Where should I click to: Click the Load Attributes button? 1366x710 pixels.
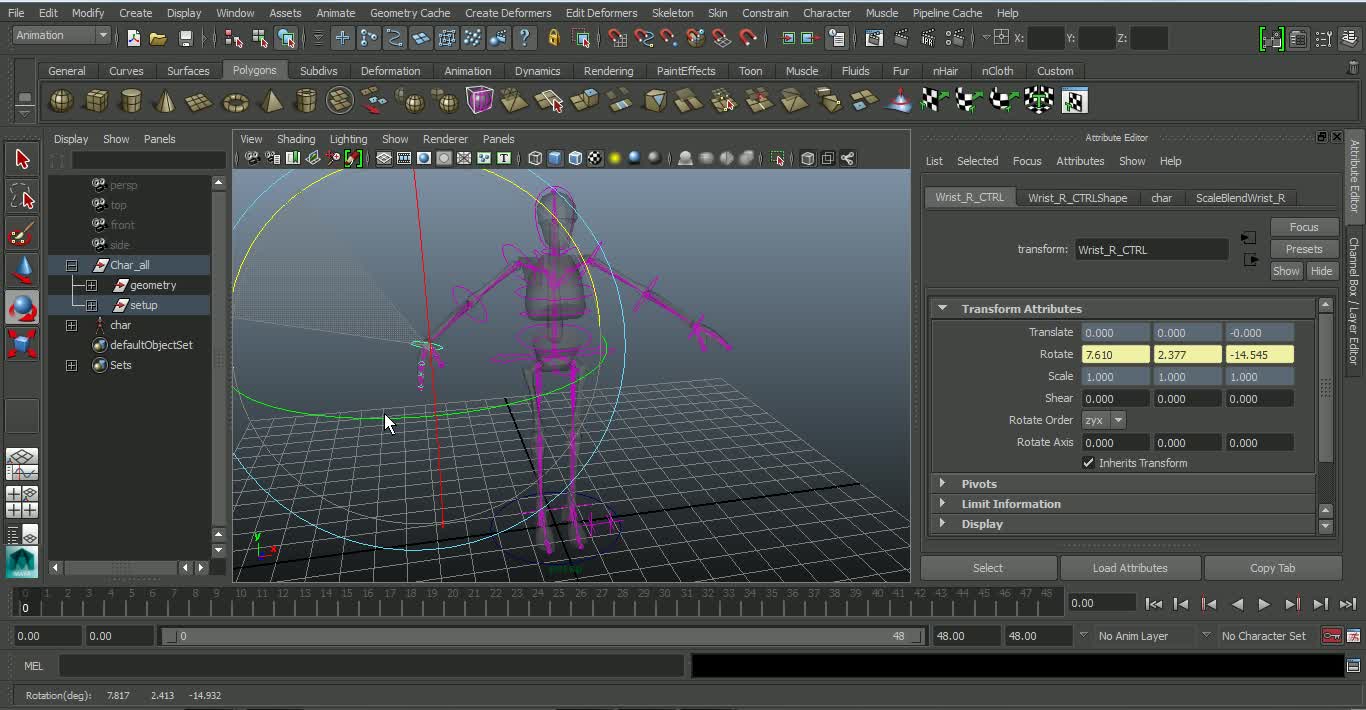[1130, 568]
